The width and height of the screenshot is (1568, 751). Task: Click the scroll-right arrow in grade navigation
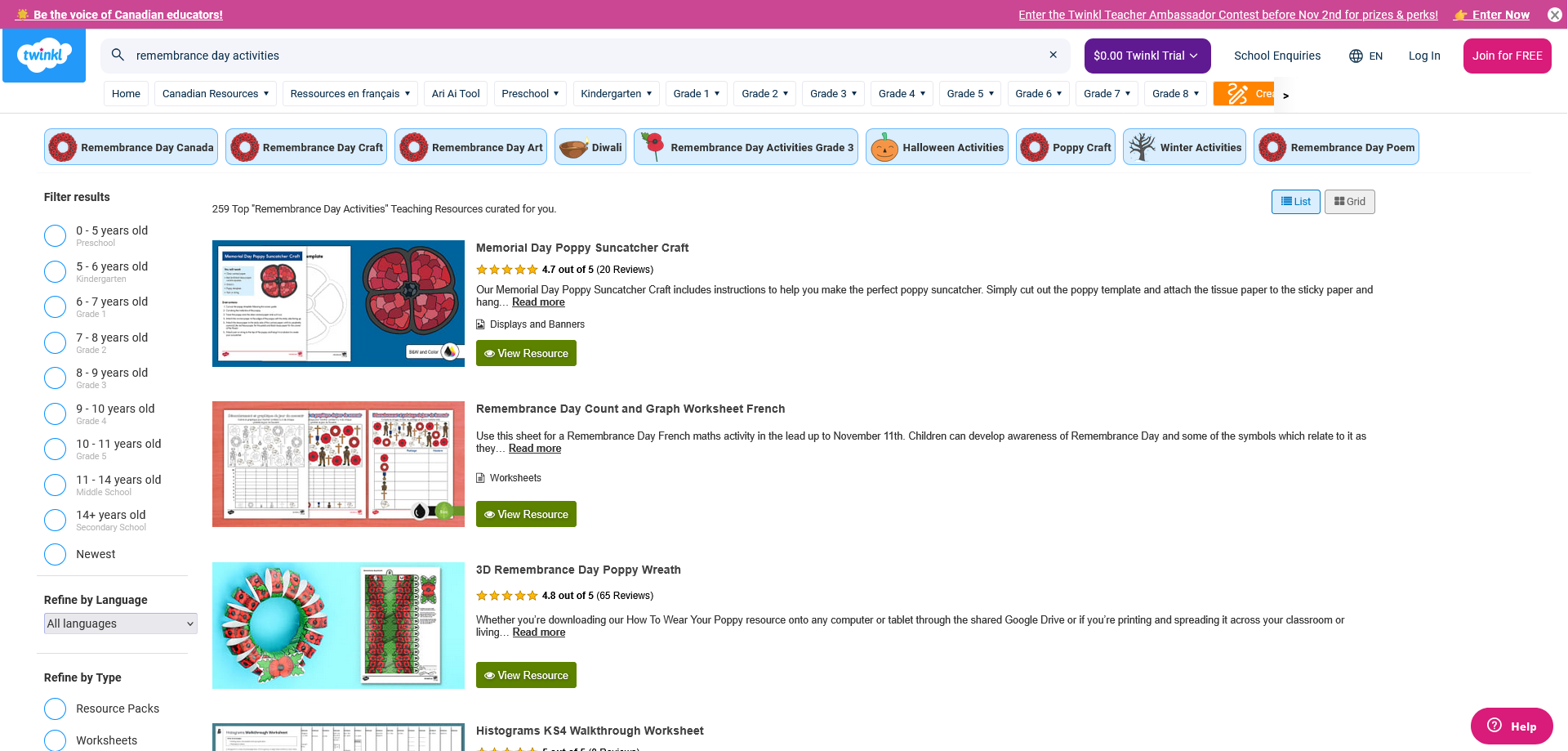point(1285,96)
